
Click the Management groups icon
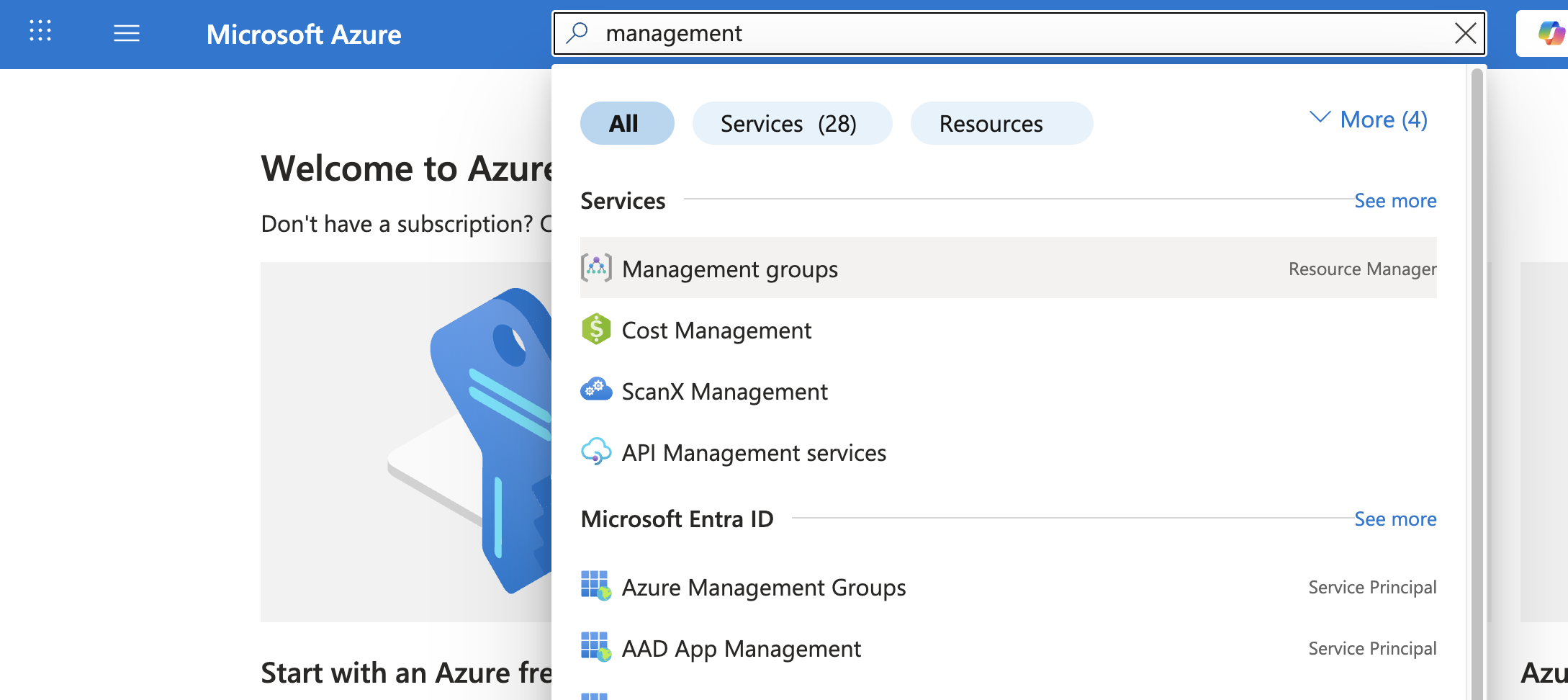(596, 269)
